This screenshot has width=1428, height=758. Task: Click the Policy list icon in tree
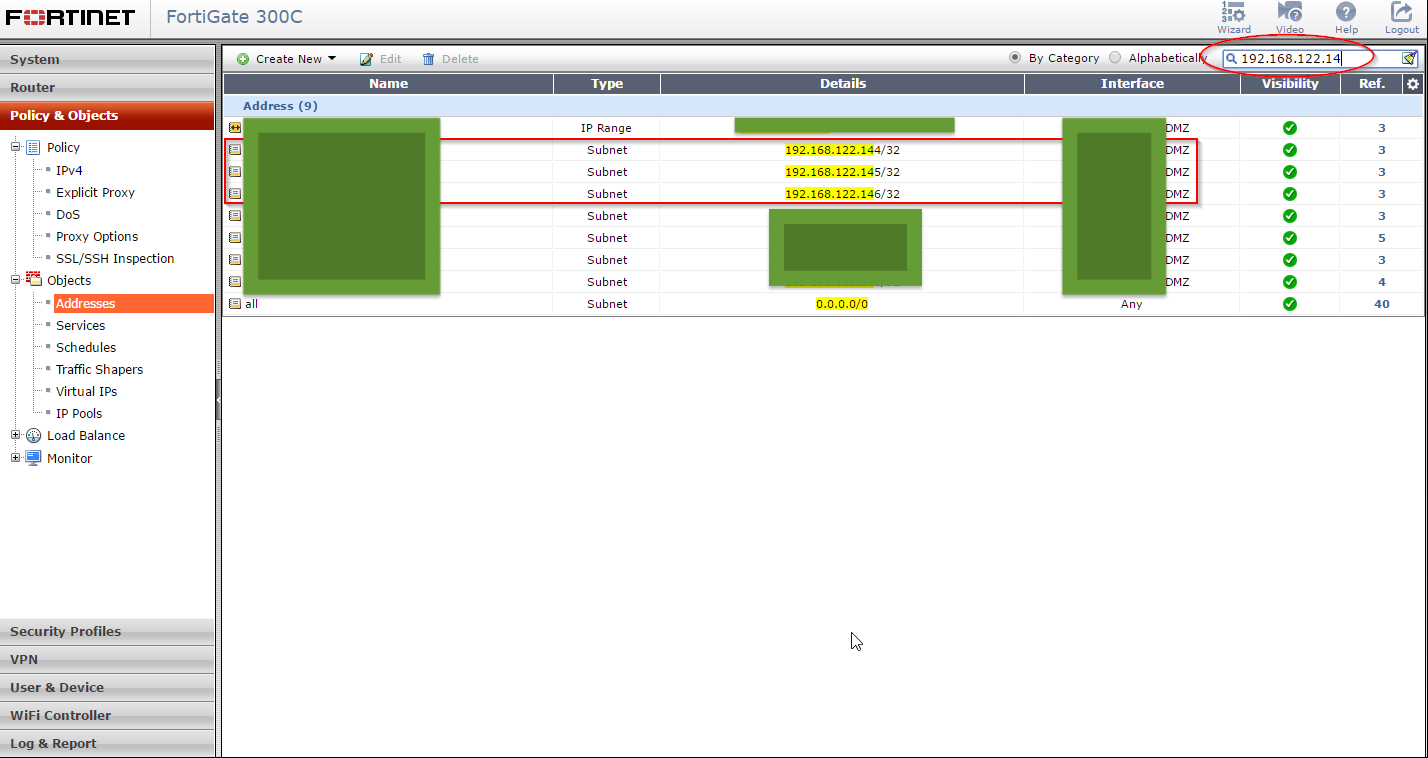pos(33,147)
